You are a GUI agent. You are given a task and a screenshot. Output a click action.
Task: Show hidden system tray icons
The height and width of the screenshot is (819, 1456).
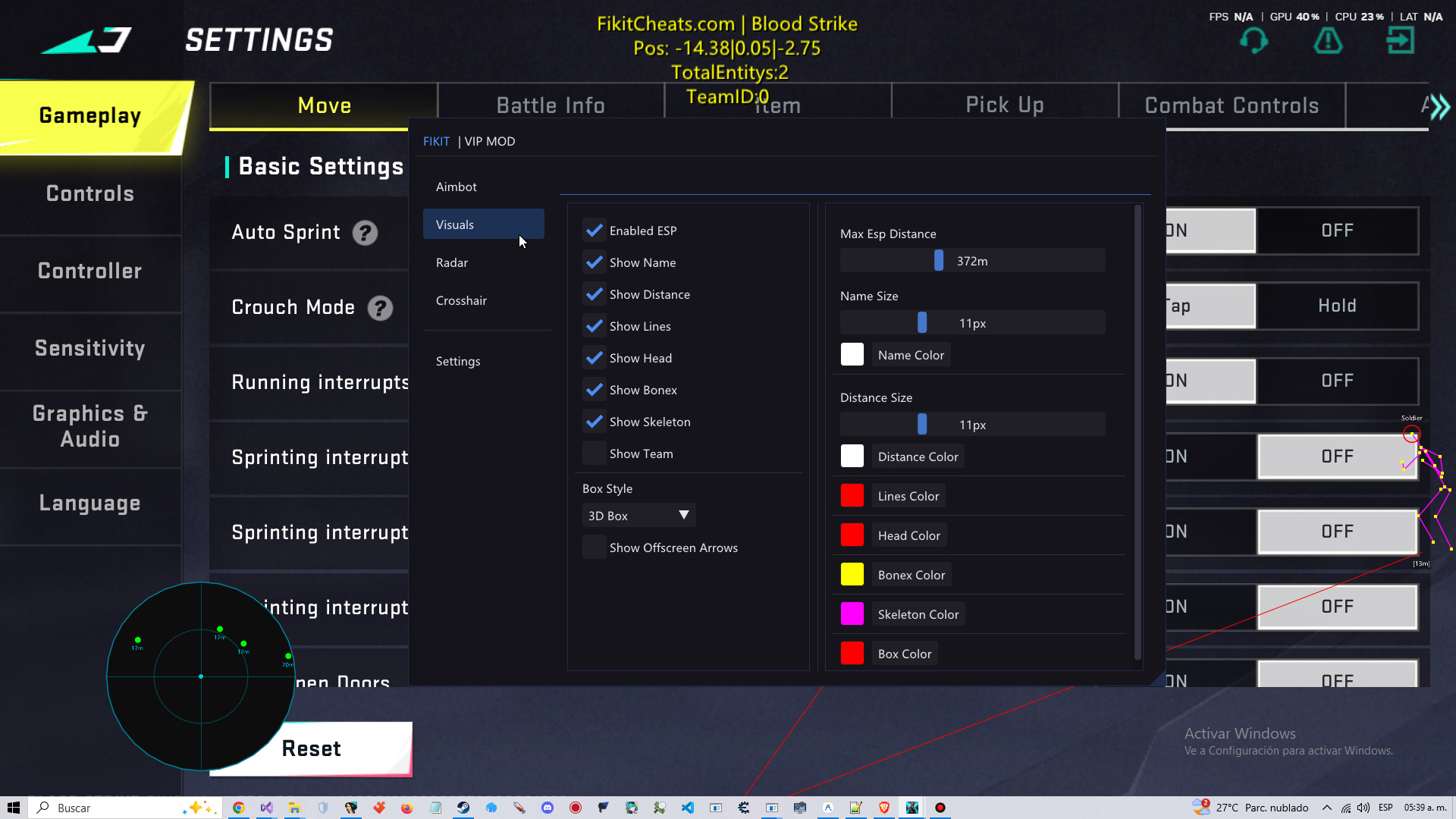coord(1327,808)
